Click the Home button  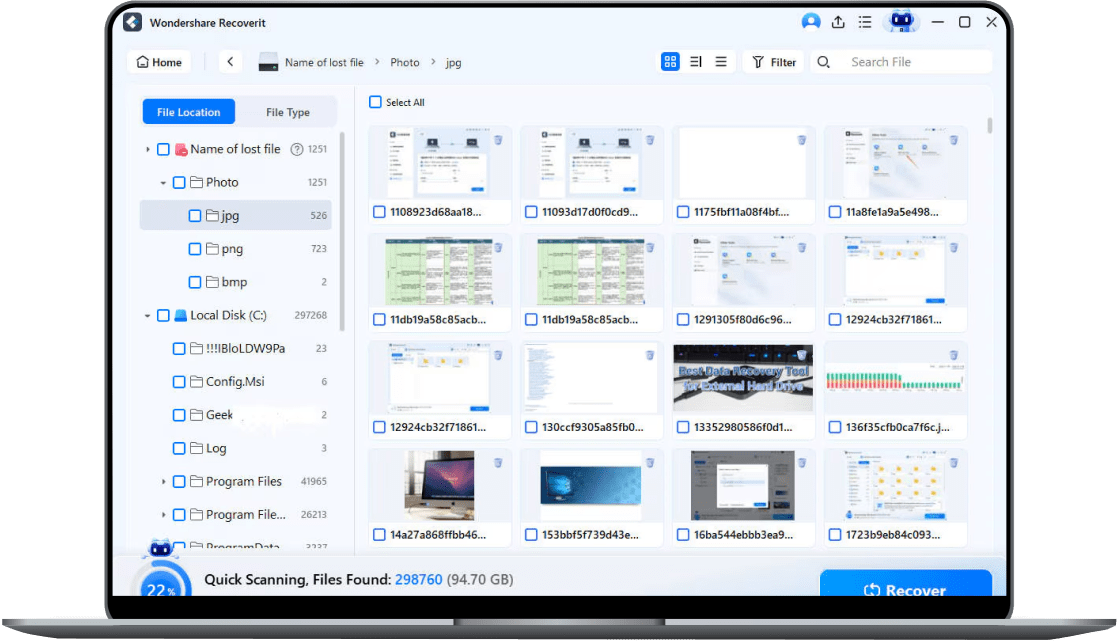[x=159, y=62]
